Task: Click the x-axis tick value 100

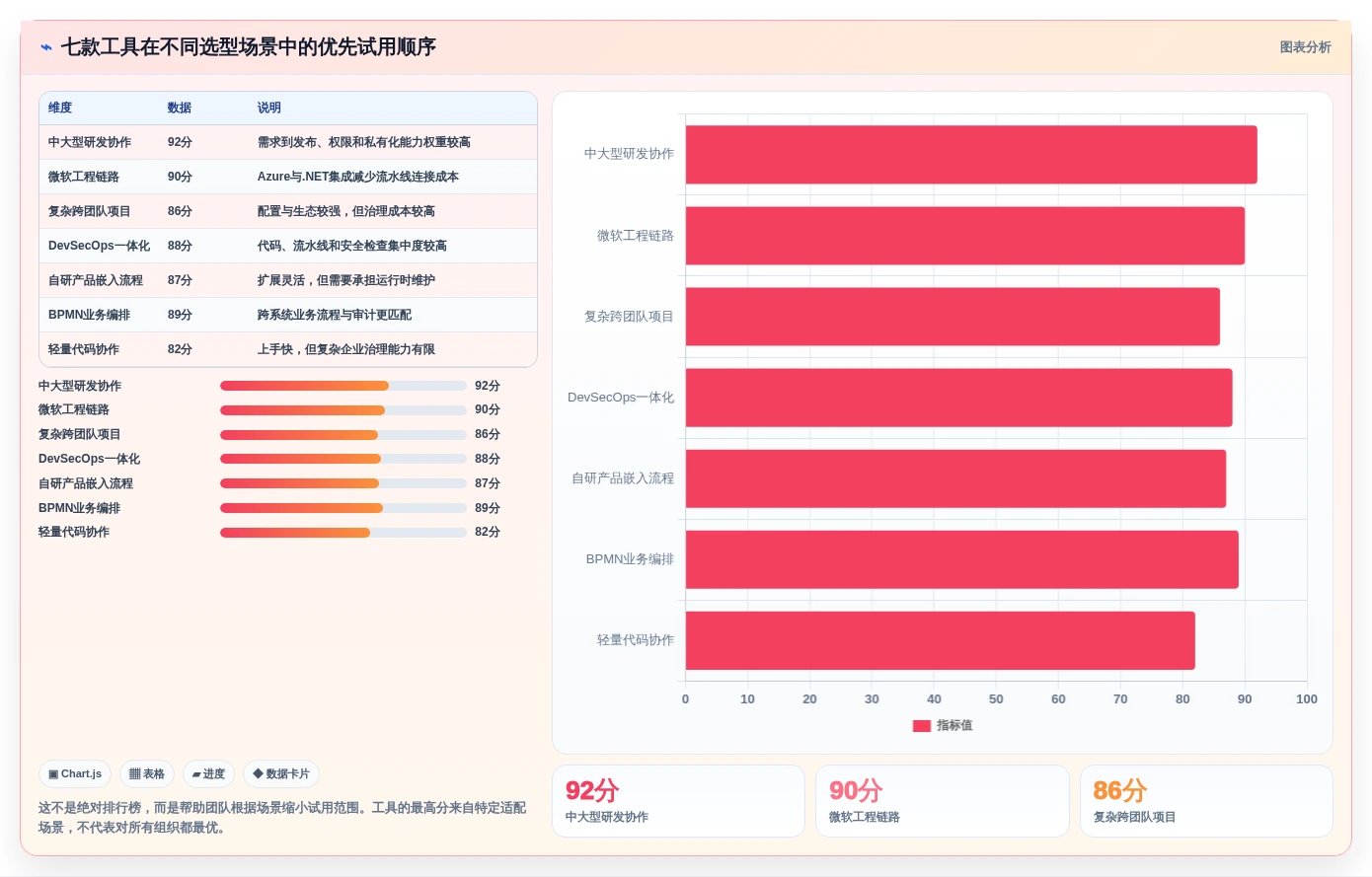Action: coord(1306,699)
